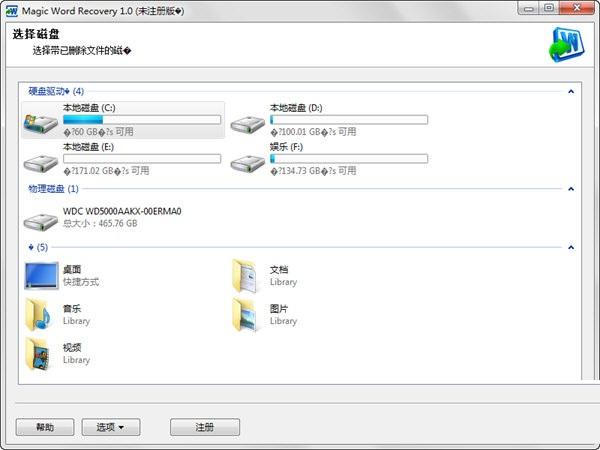Select the WDC WD5000AAKX physical disk icon
This screenshot has width=600, height=450.
pyautogui.click(x=41, y=221)
